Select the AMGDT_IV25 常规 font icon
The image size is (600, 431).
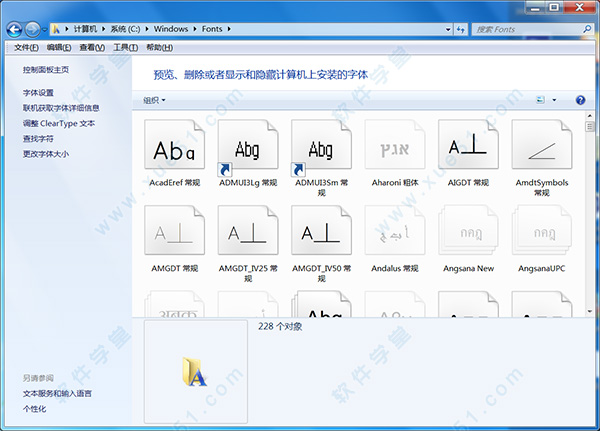point(248,230)
